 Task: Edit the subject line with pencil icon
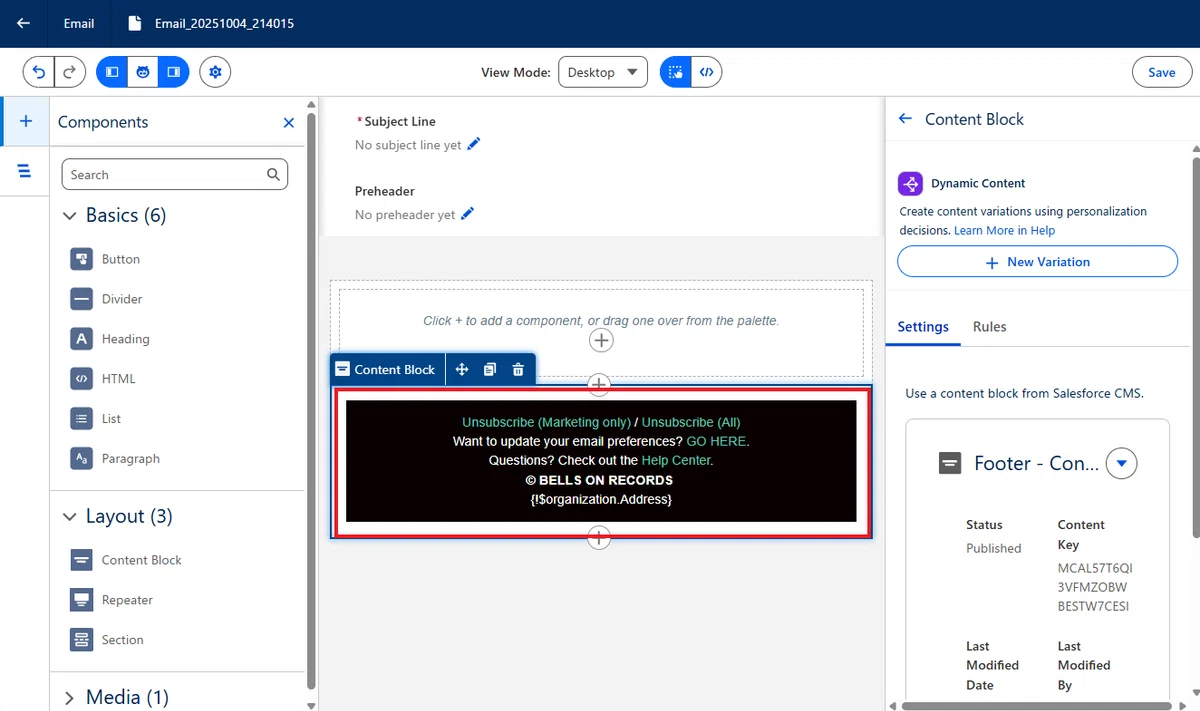click(474, 144)
